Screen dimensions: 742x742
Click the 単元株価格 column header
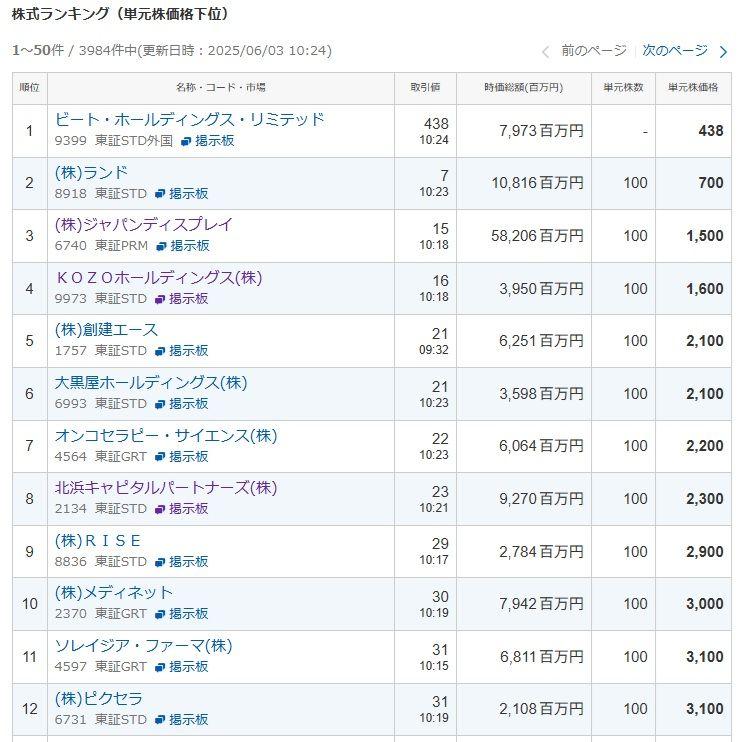pos(693,87)
